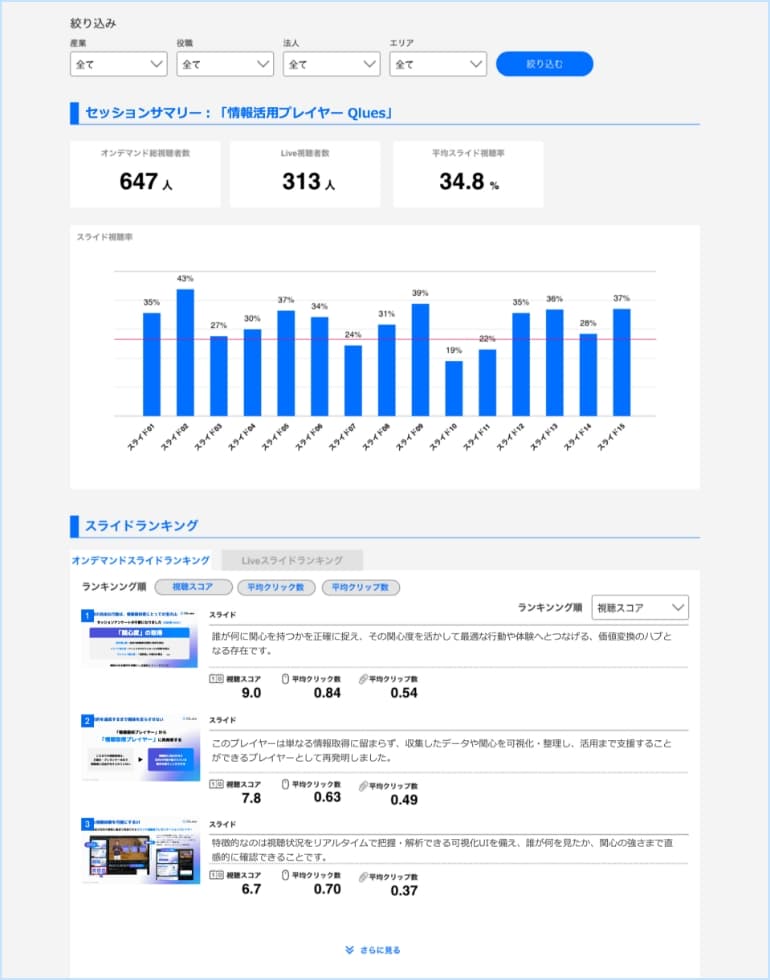Click the rank 1 slide description text
Screen dimensions: 770x980
(442, 643)
